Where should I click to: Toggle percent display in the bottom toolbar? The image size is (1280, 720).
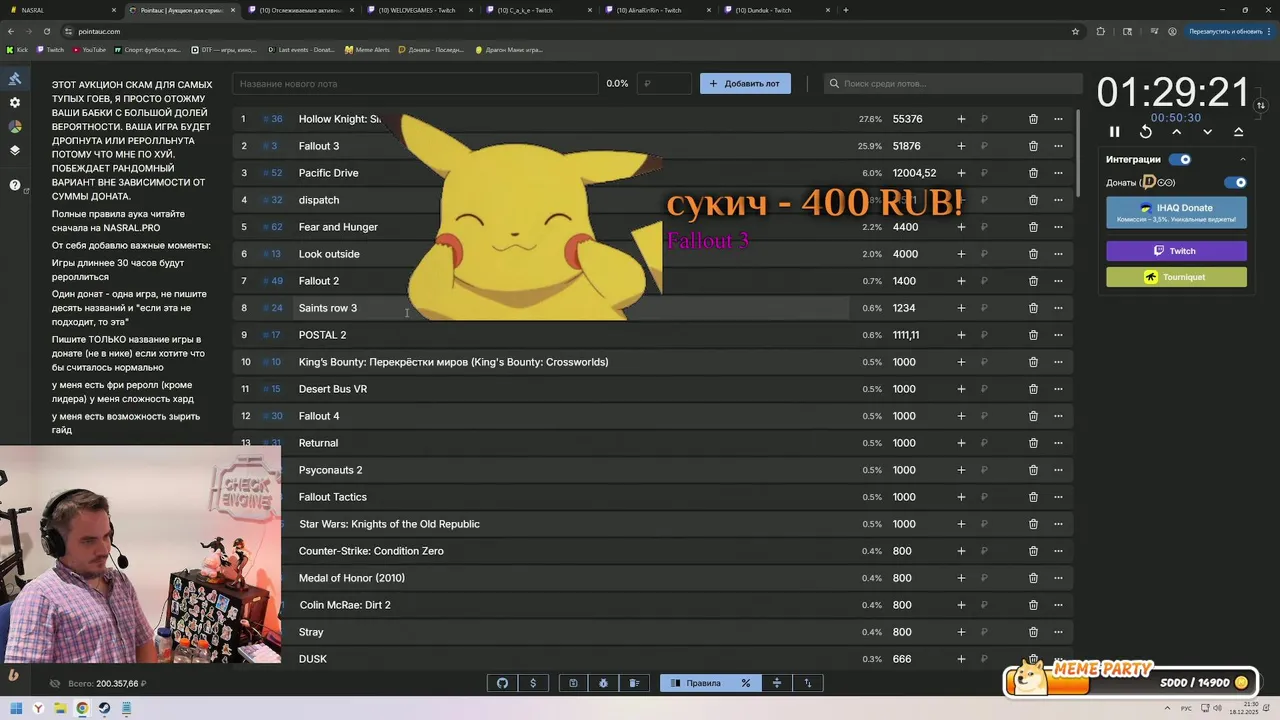pos(746,683)
